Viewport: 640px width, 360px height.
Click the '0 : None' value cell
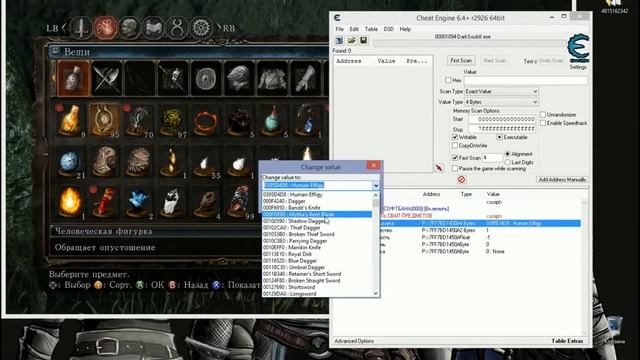tap(495, 251)
